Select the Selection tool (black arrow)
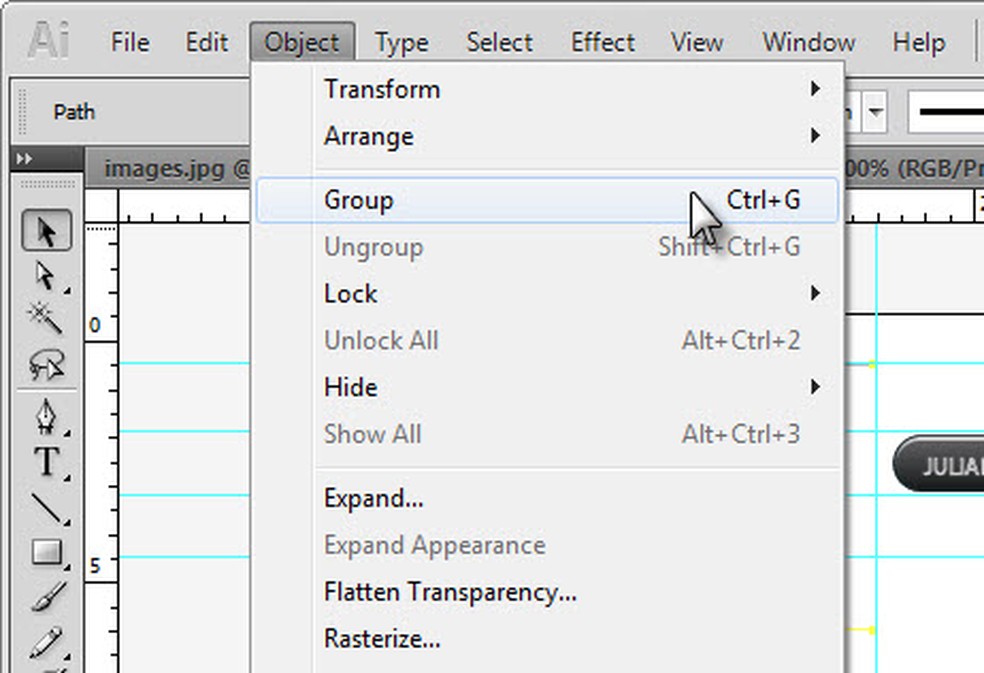This screenshot has height=673, width=984. (x=46, y=232)
